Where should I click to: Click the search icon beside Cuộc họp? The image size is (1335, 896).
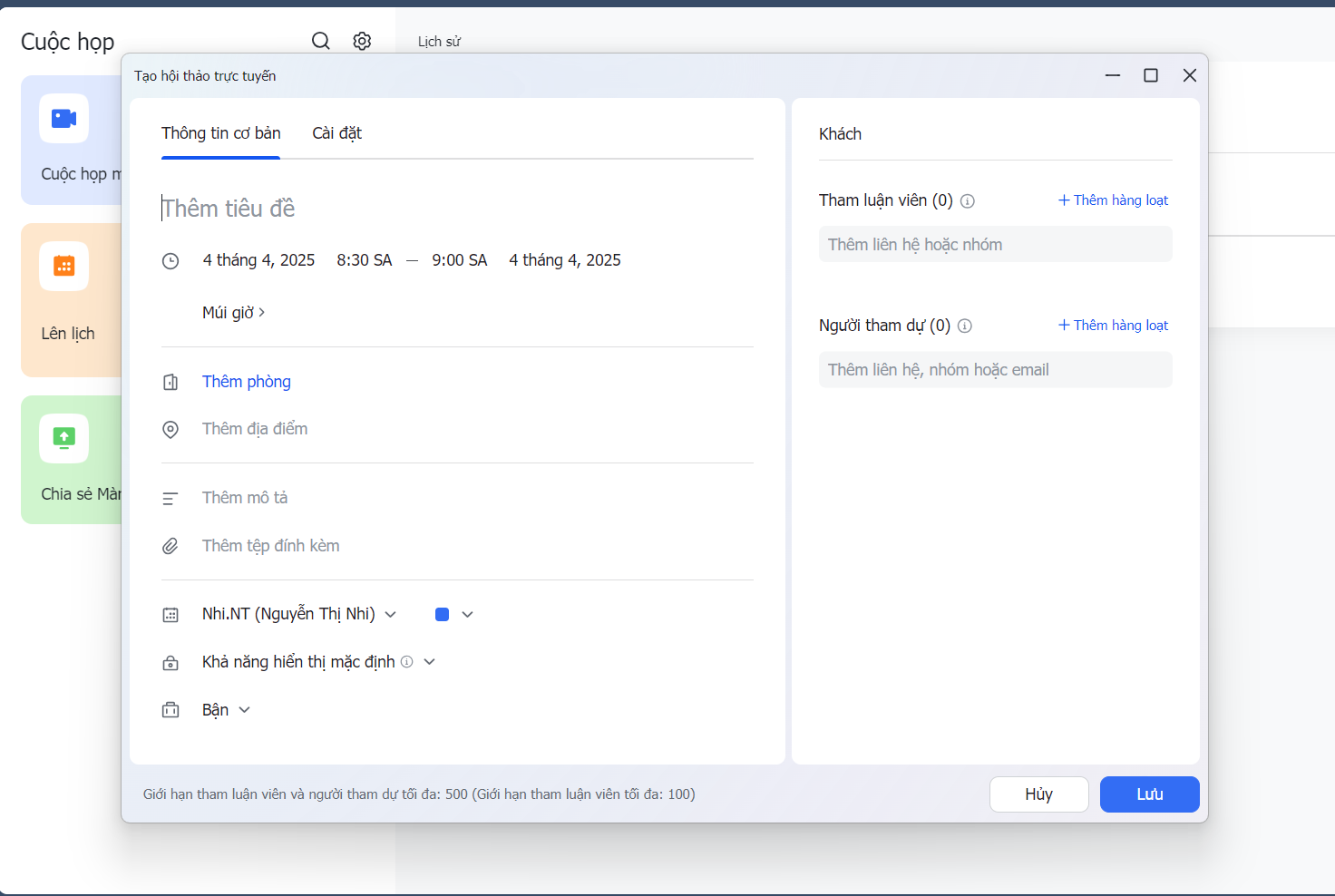click(321, 41)
